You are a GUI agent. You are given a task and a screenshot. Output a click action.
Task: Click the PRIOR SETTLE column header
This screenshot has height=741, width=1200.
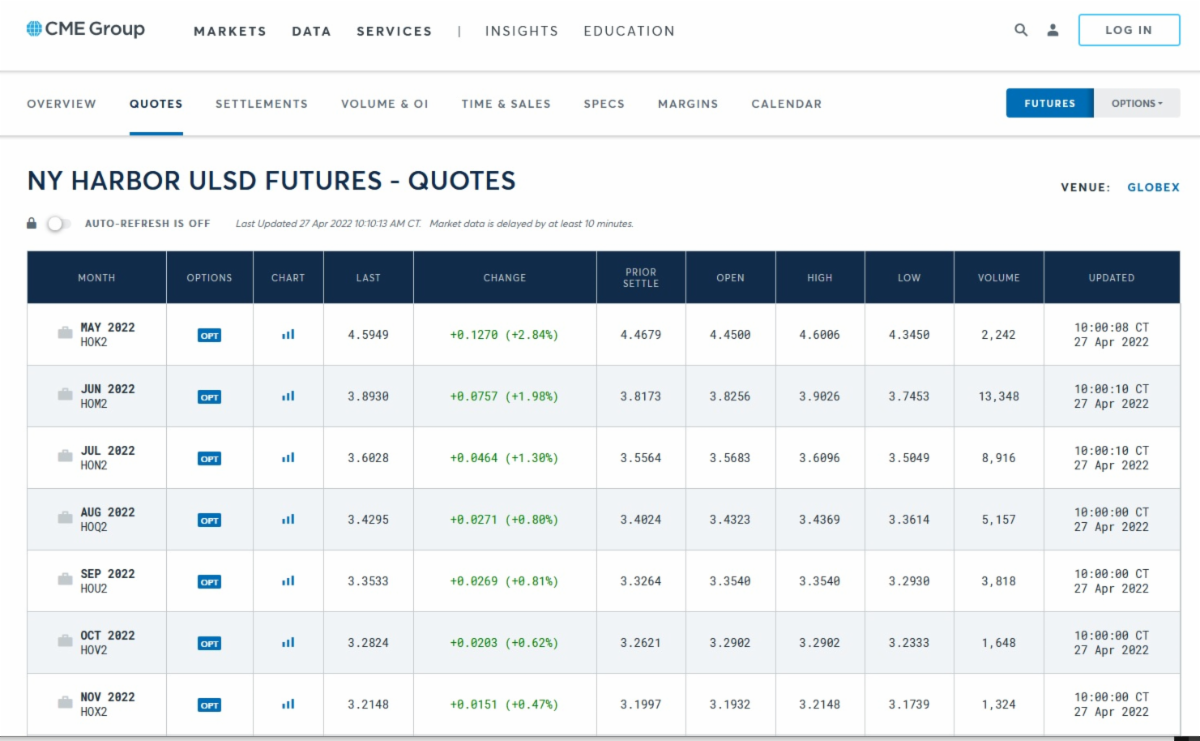(641, 277)
